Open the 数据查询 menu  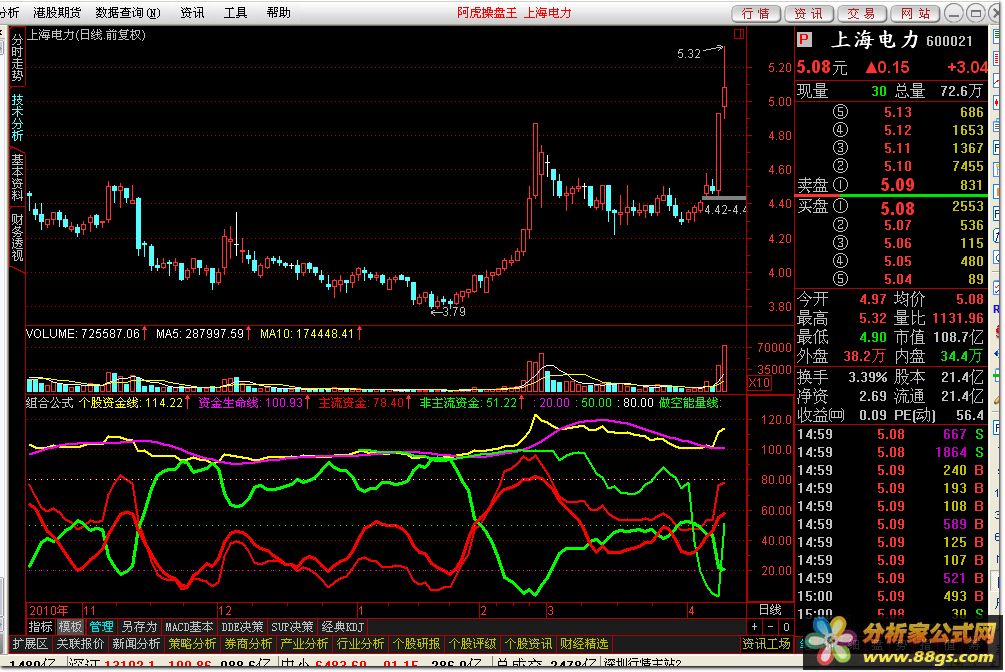coord(128,12)
